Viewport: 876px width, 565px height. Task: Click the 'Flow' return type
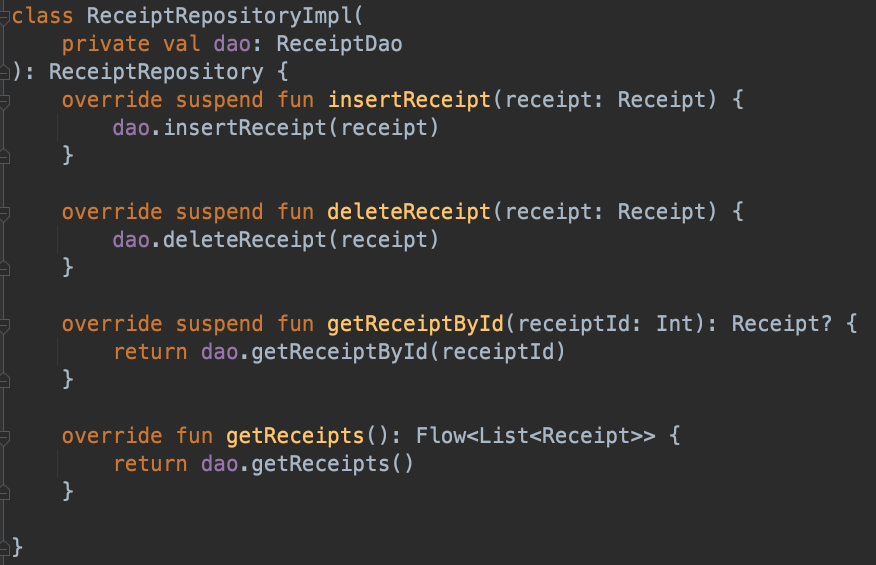tap(441, 435)
